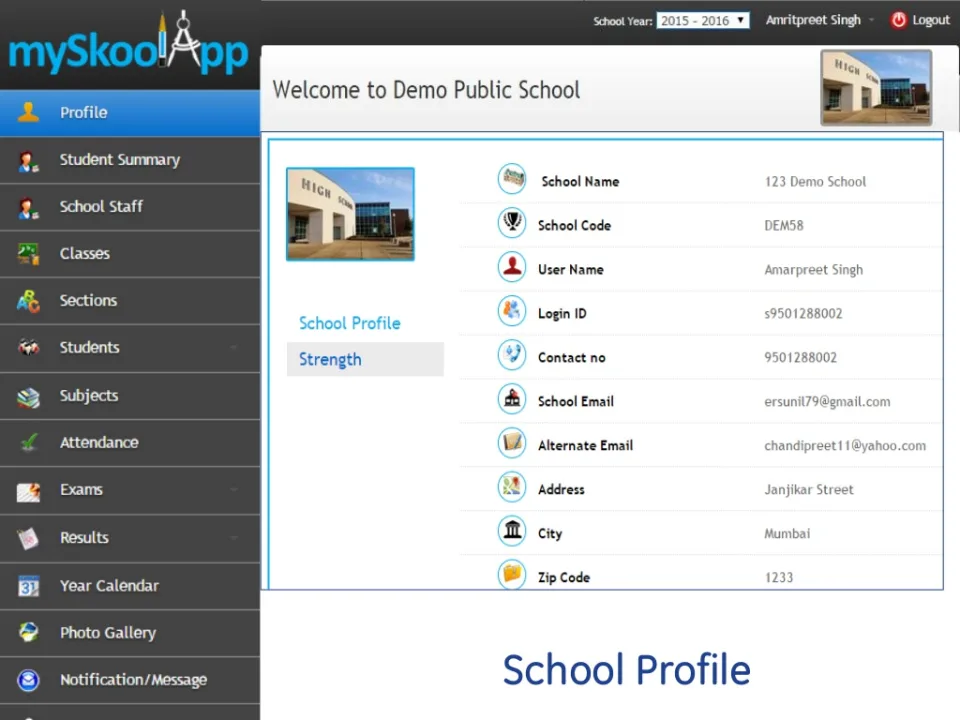Expand the Students submenu arrow
Viewport: 960px width, 720px height.
234,348
